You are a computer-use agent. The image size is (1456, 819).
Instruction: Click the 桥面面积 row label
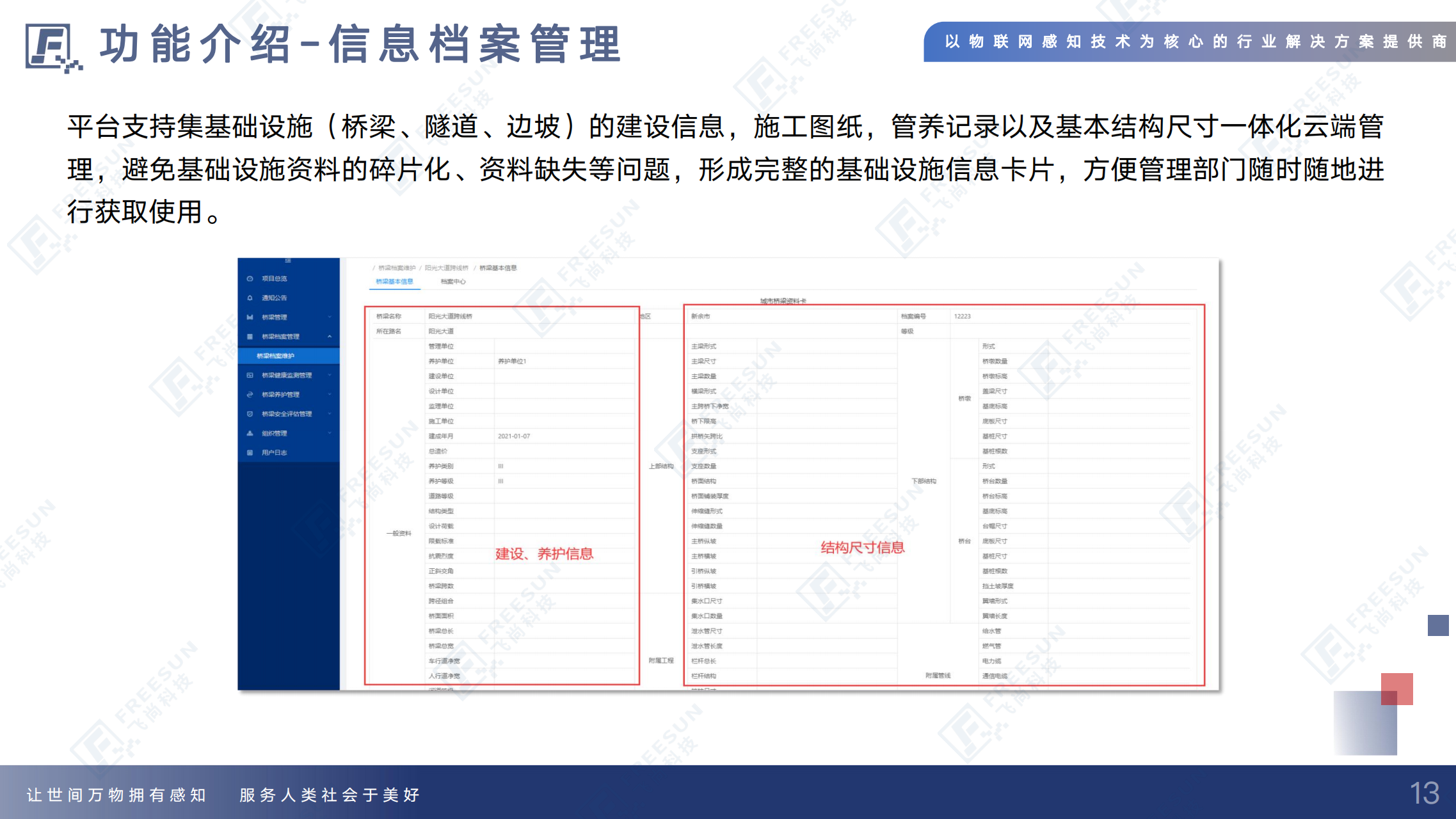tap(441, 616)
